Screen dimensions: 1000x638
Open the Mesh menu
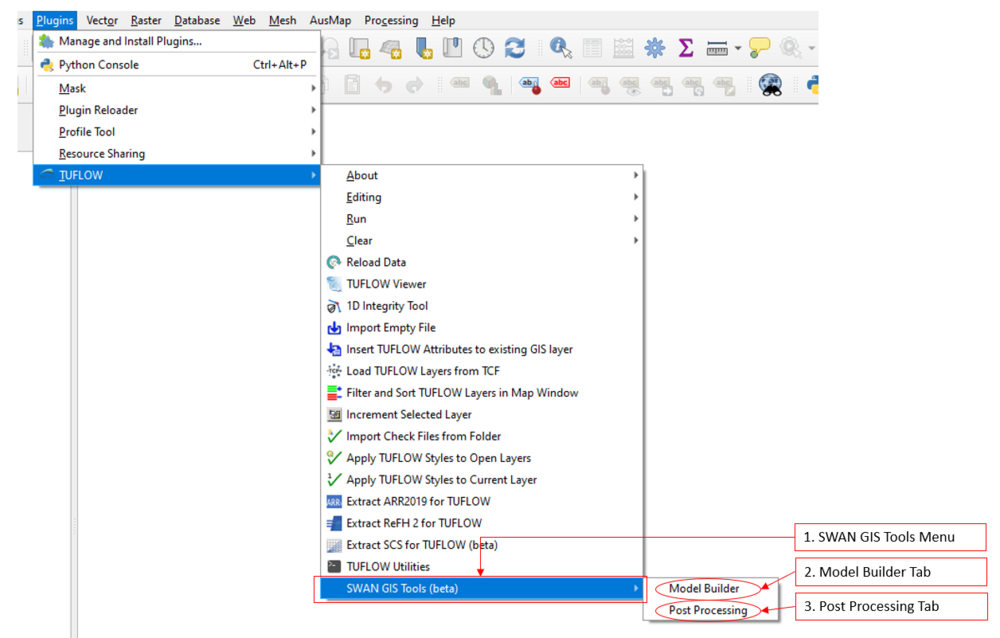282,20
